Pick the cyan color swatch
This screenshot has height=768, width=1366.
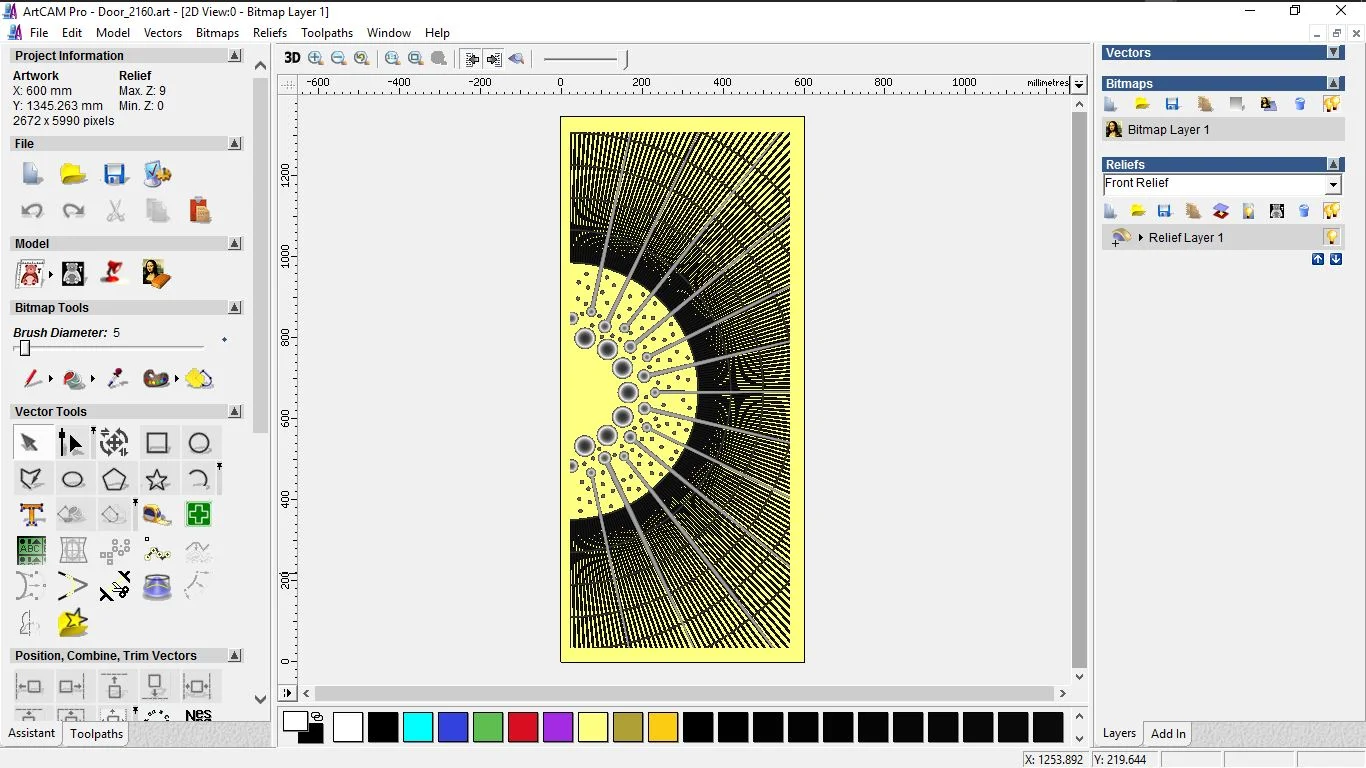(418, 727)
